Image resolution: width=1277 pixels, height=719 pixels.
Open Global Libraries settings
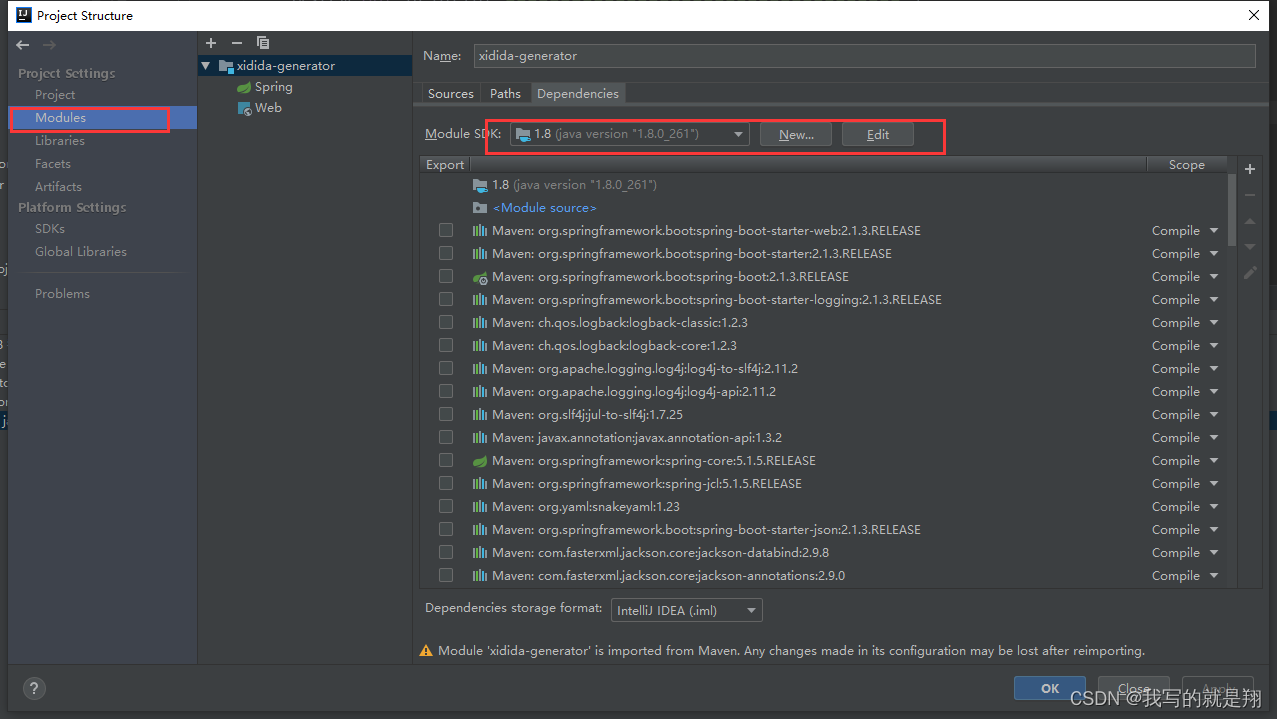81,252
